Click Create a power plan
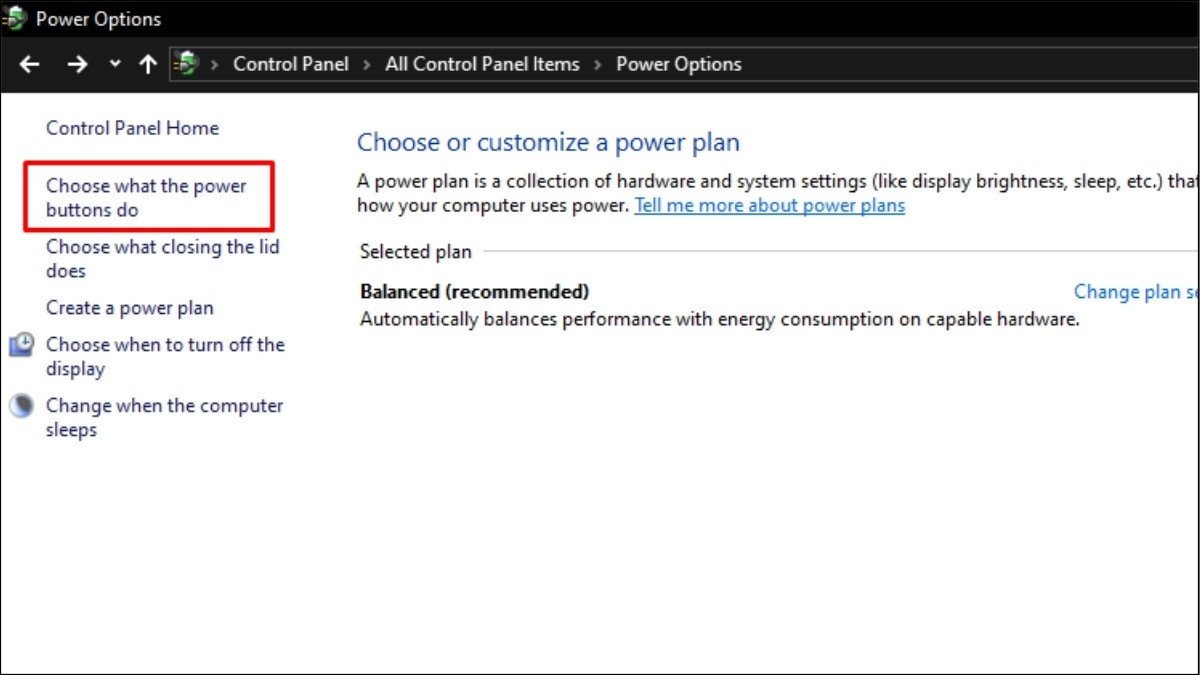This screenshot has height=675, width=1200. tap(129, 308)
